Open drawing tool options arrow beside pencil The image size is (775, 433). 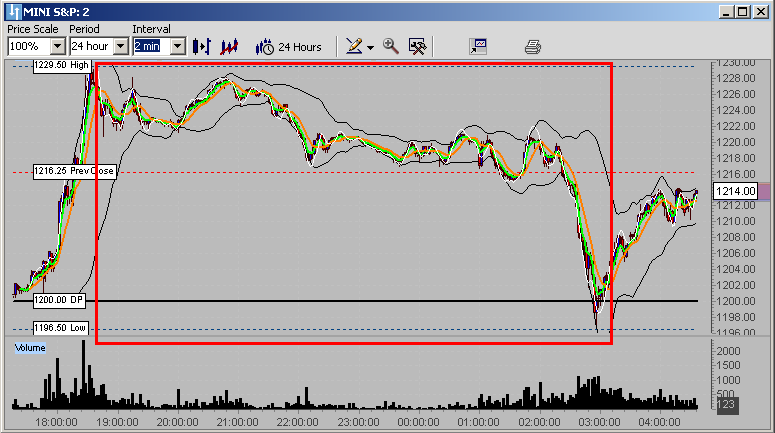coord(369,47)
